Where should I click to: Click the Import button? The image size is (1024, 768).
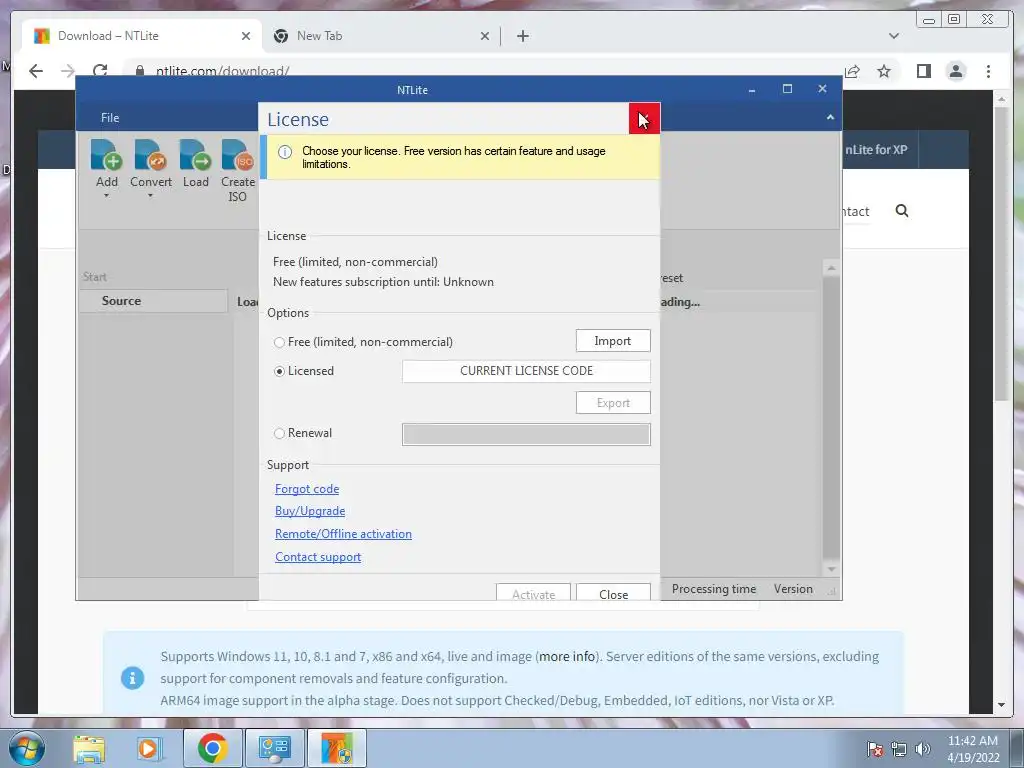[x=613, y=341]
